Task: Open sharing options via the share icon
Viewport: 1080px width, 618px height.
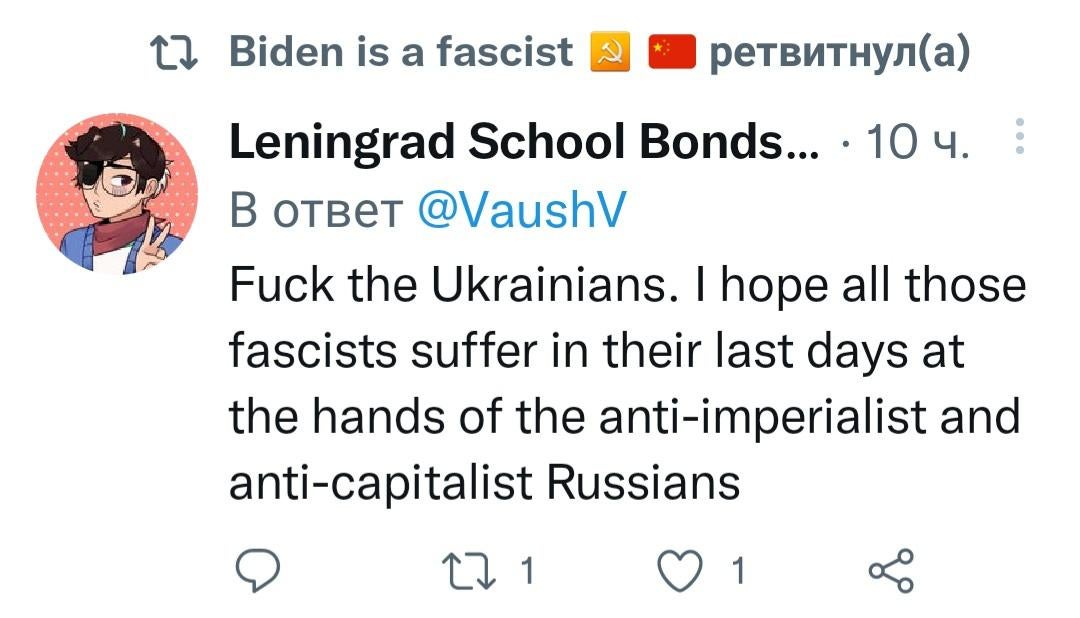Action: coord(889,572)
